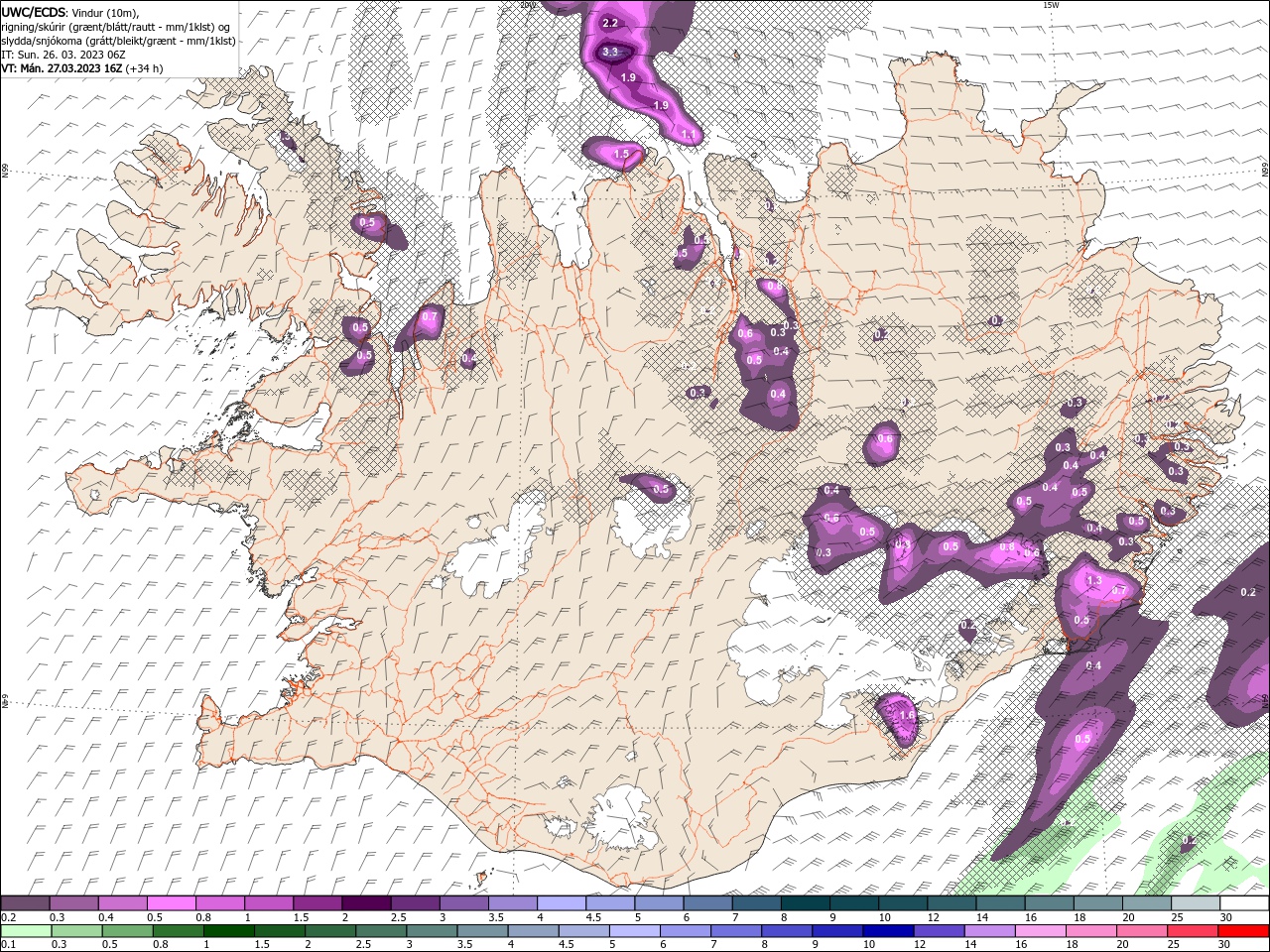Pick the deep blue swatch labeled 10 in the lower scale
Viewport: 1270px width, 952px height.
(888, 931)
